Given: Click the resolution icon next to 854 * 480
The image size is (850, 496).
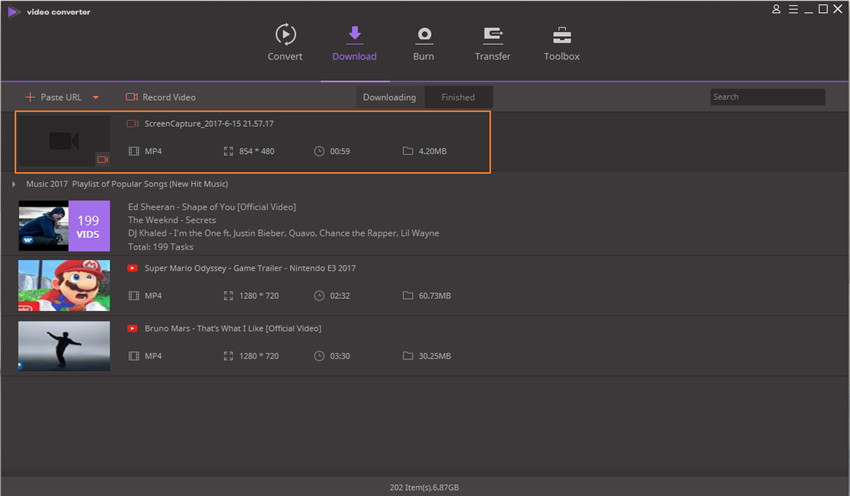Looking at the screenshot, I should pos(228,151).
